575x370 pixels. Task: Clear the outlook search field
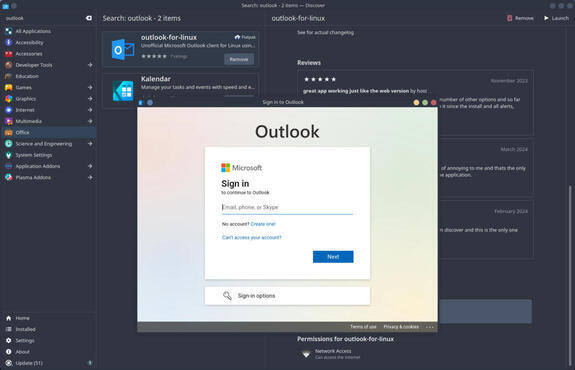click(x=89, y=18)
